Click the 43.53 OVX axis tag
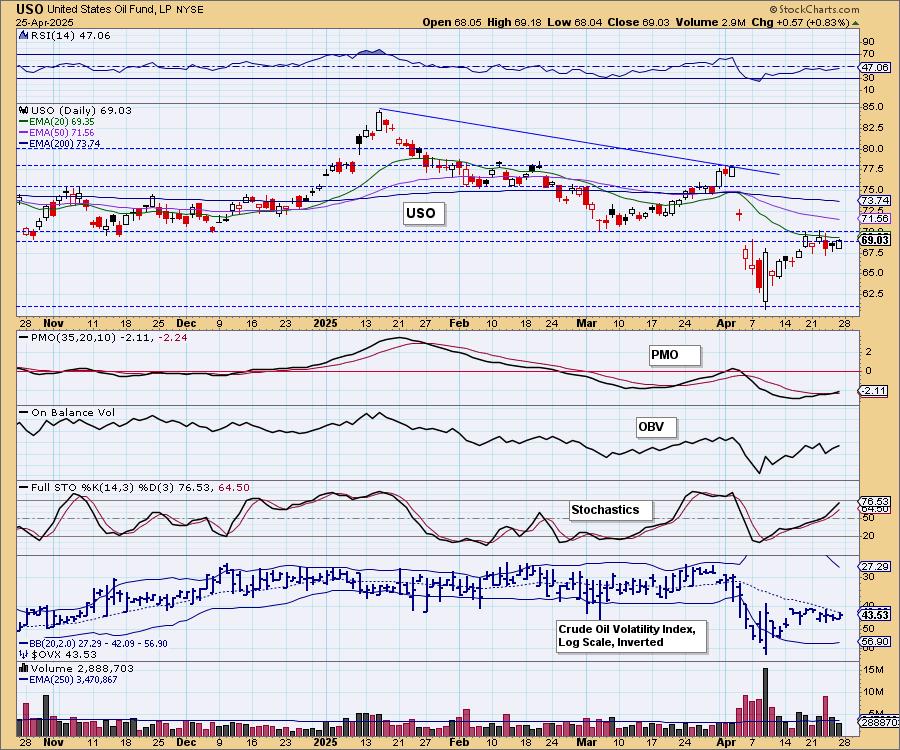 [874, 615]
